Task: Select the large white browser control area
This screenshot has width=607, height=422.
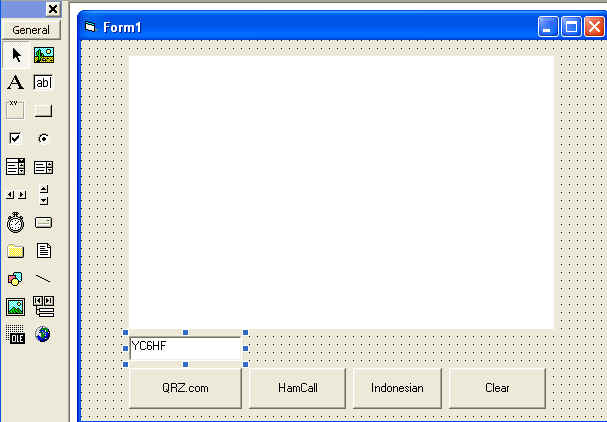Action: [x=341, y=192]
